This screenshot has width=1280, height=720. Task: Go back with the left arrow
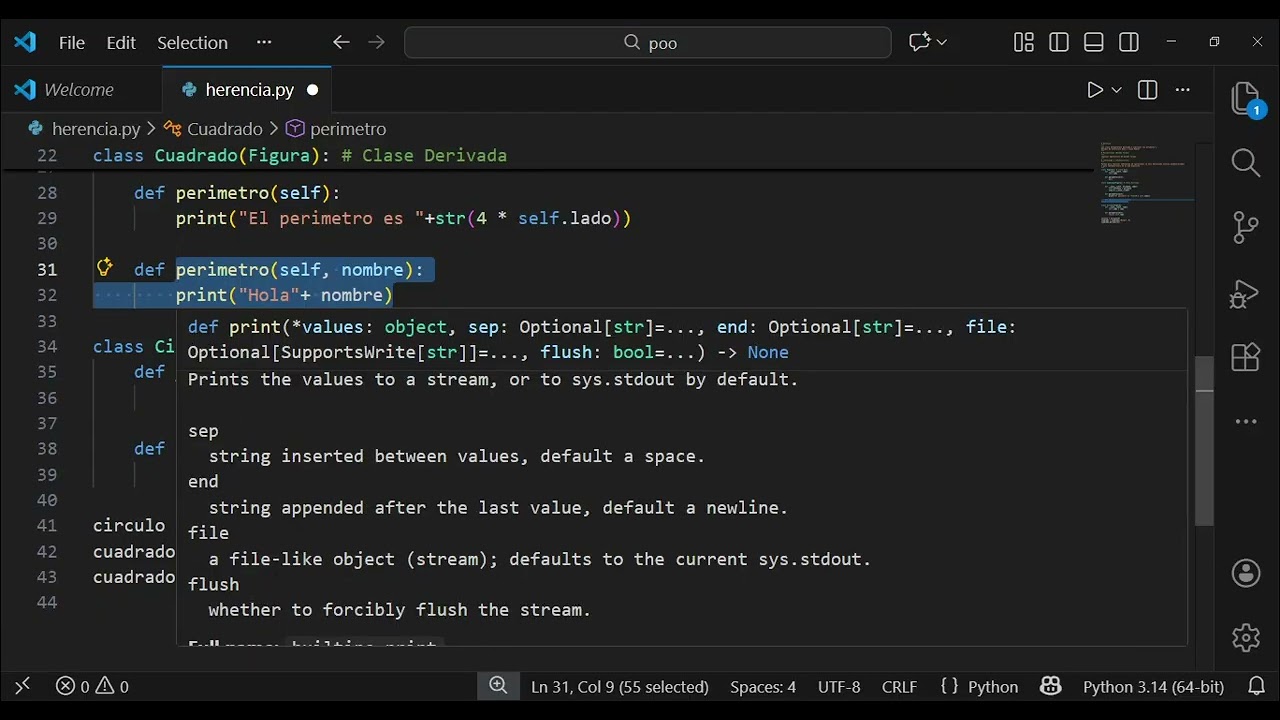coord(341,42)
